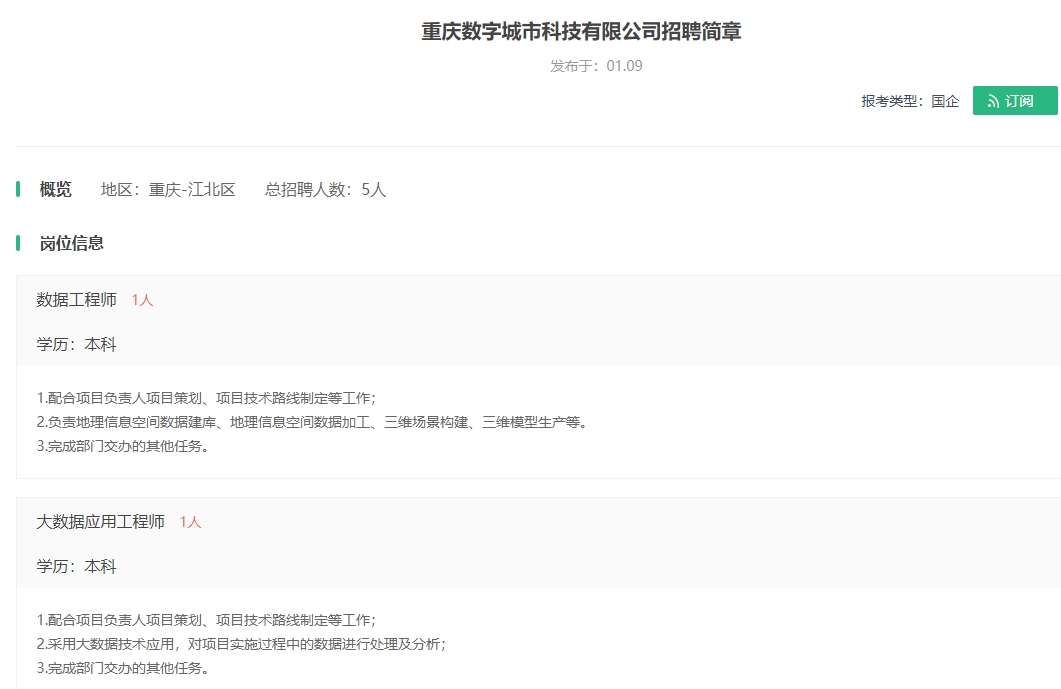Click 1.配合项目负责人 line under 大数据应用工程师
The width and height of the screenshot is (1061, 689).
click(x=206, y=620)
